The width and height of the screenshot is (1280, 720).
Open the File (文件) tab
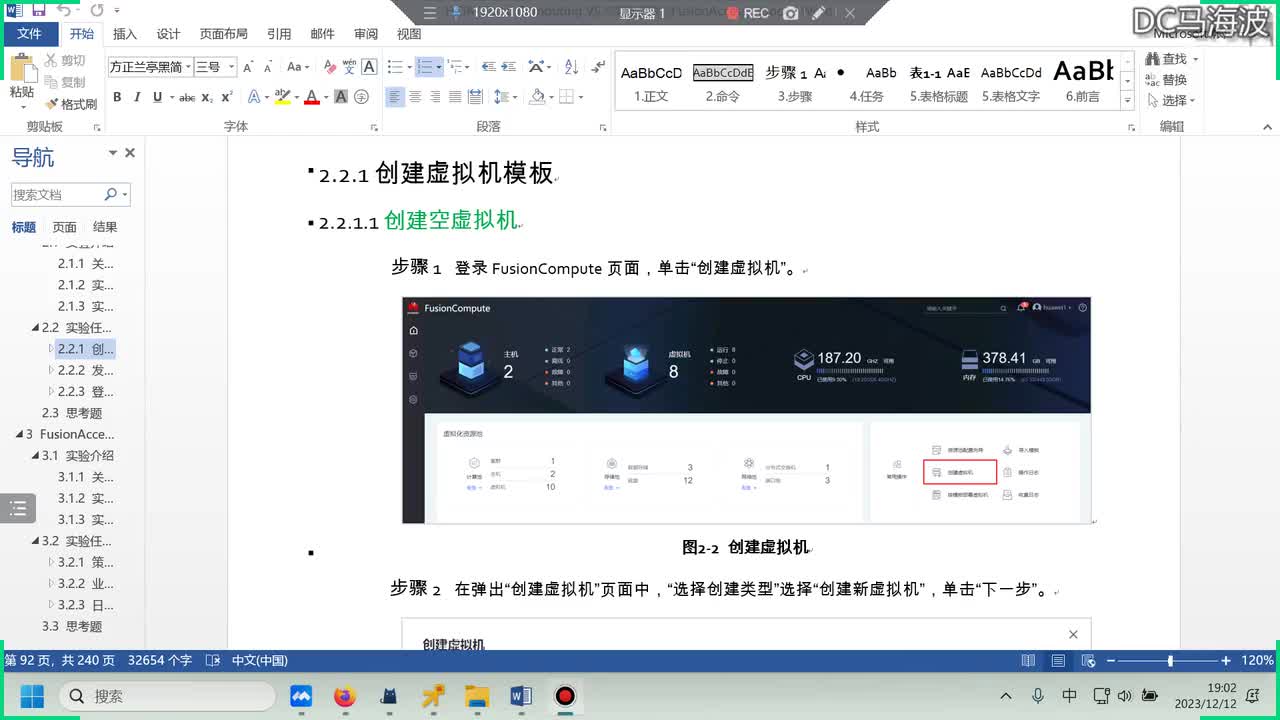point(30,34)
